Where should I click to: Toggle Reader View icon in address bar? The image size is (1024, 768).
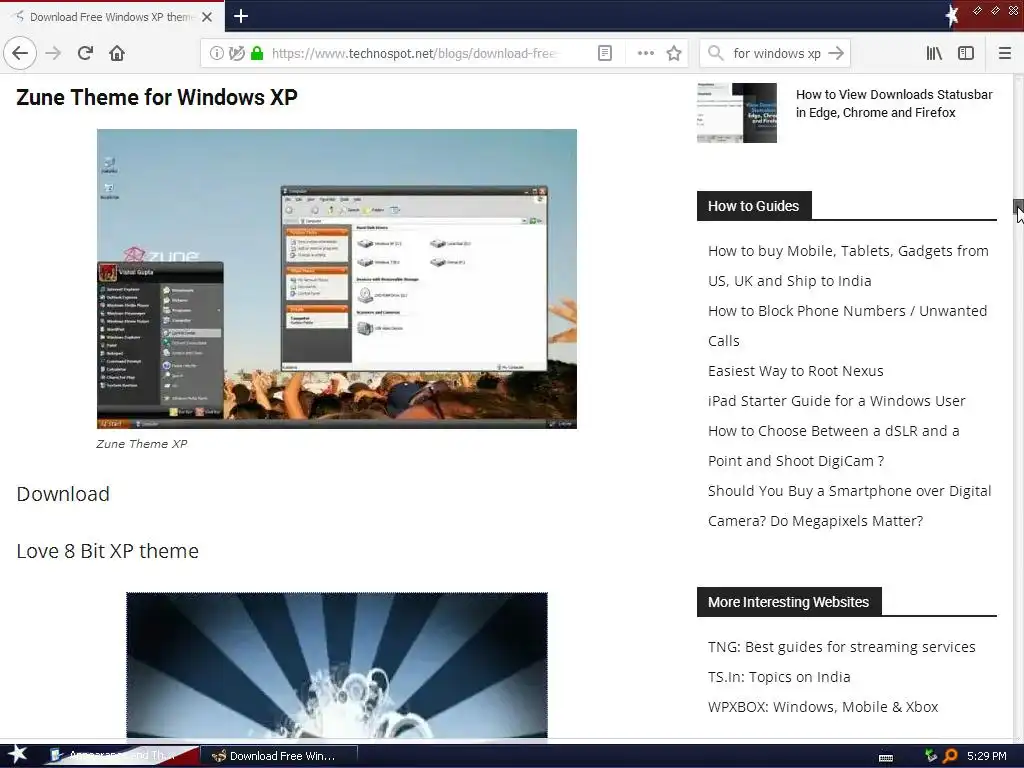click(605, 53)
